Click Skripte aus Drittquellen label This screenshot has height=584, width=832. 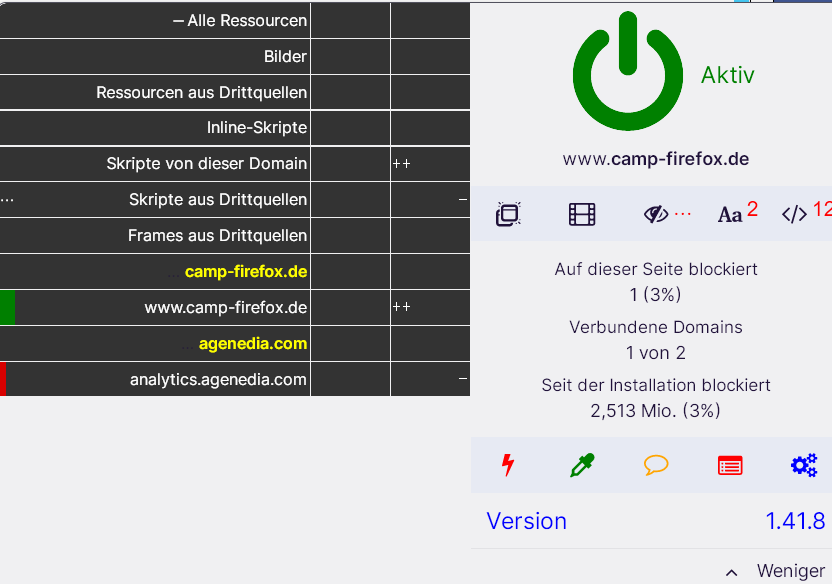coord(218,199)
